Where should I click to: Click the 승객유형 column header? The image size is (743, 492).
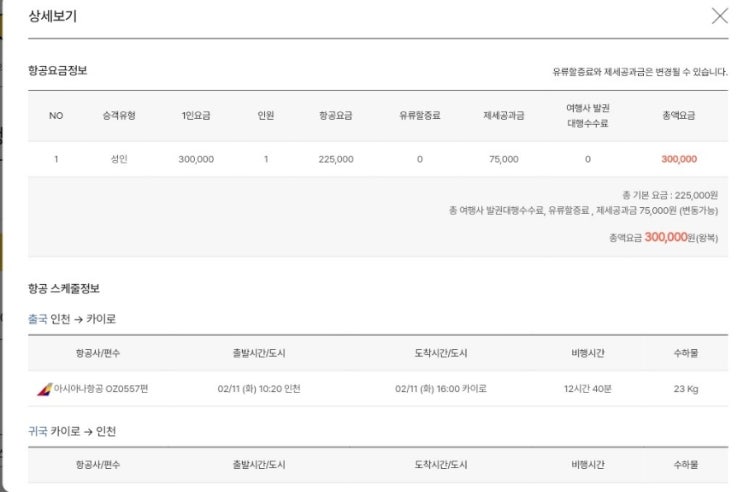tap(119, 115)
